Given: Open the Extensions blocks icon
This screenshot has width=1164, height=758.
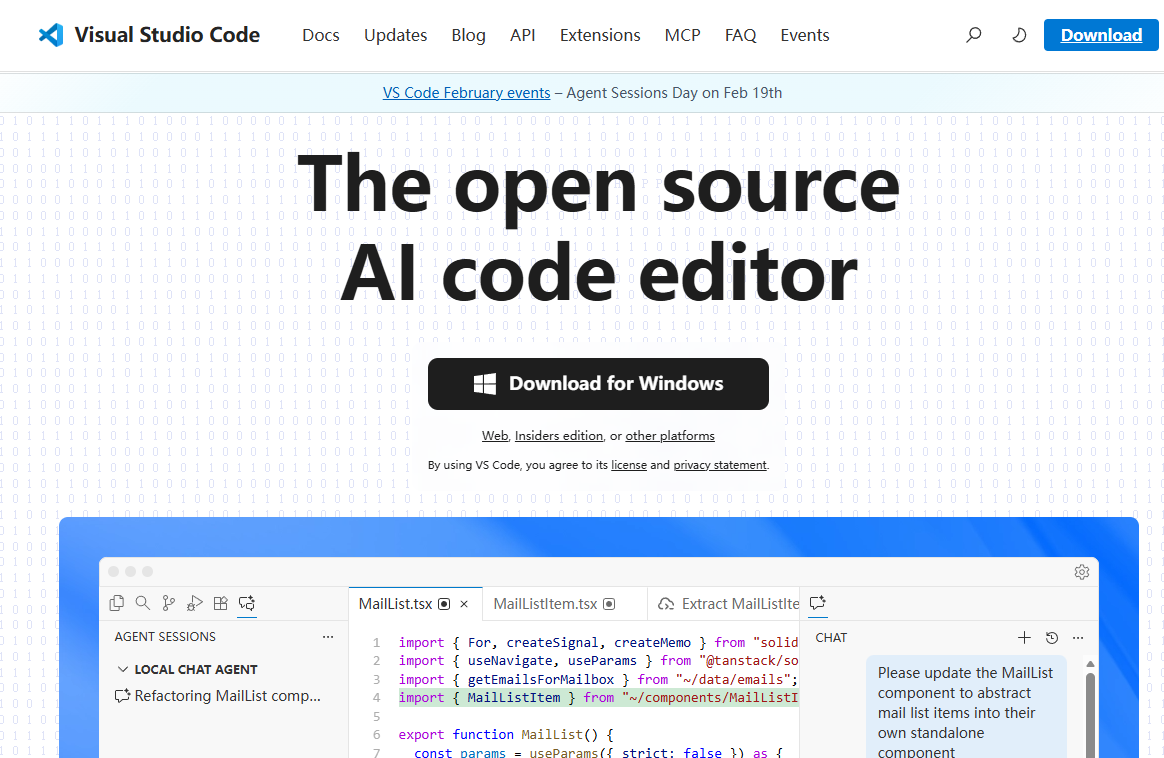Looking at the screenshot, I should 221,603.
